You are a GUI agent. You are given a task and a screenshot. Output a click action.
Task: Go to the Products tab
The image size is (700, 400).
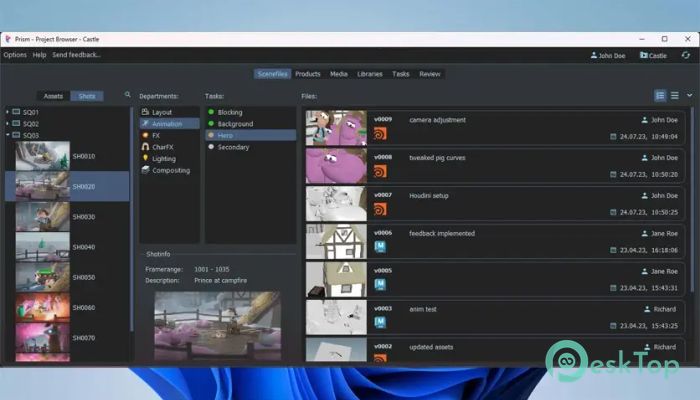[308, 74]
